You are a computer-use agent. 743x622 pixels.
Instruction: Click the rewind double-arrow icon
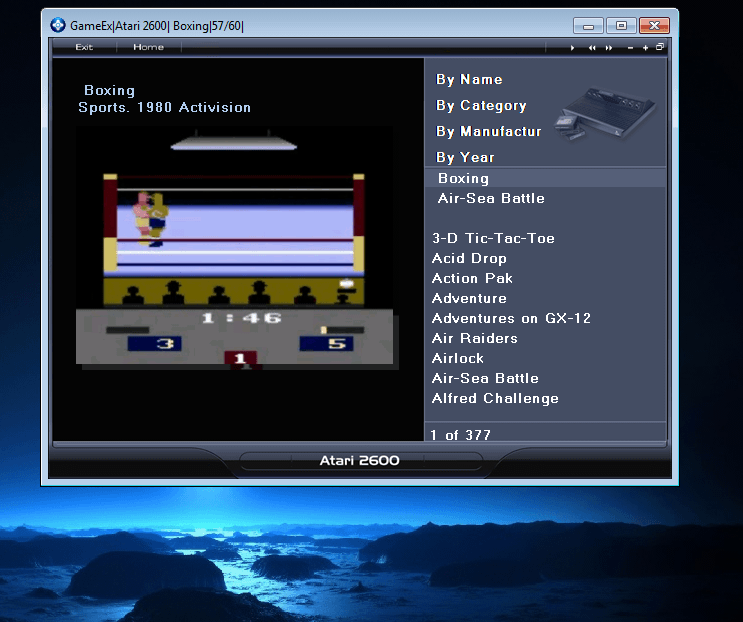[x=592, y=47]
